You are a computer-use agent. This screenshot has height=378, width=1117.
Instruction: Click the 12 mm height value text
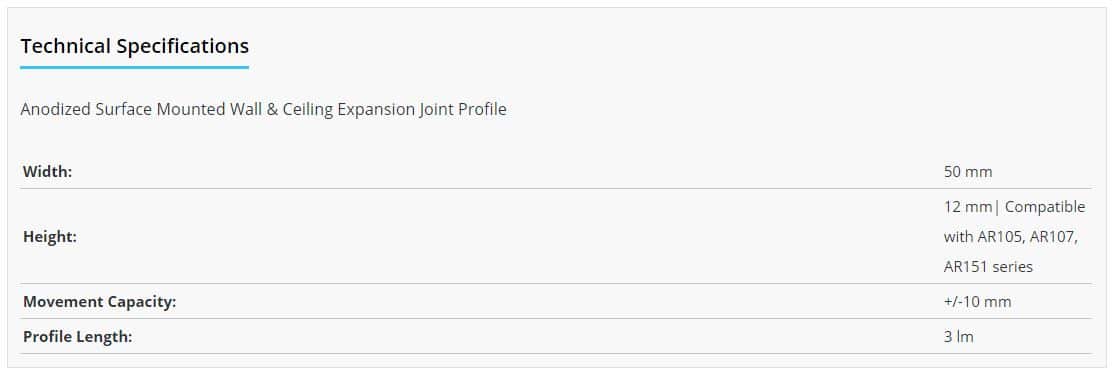967,207
